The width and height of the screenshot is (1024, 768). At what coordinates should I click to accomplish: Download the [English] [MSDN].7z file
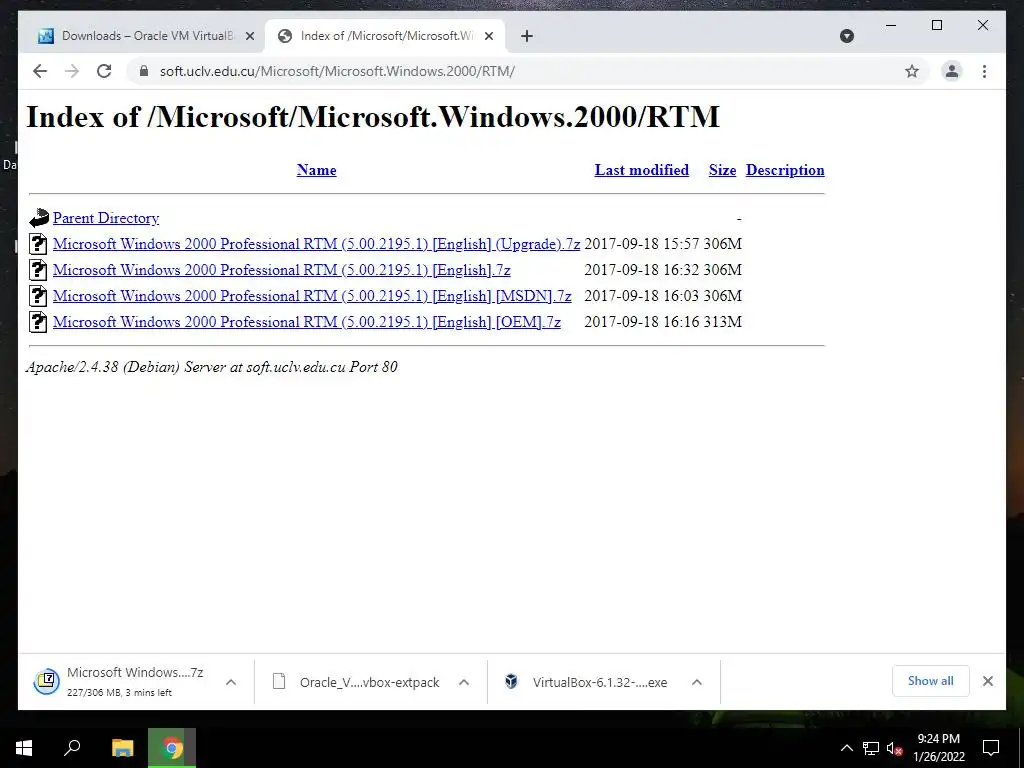[312, 296]
